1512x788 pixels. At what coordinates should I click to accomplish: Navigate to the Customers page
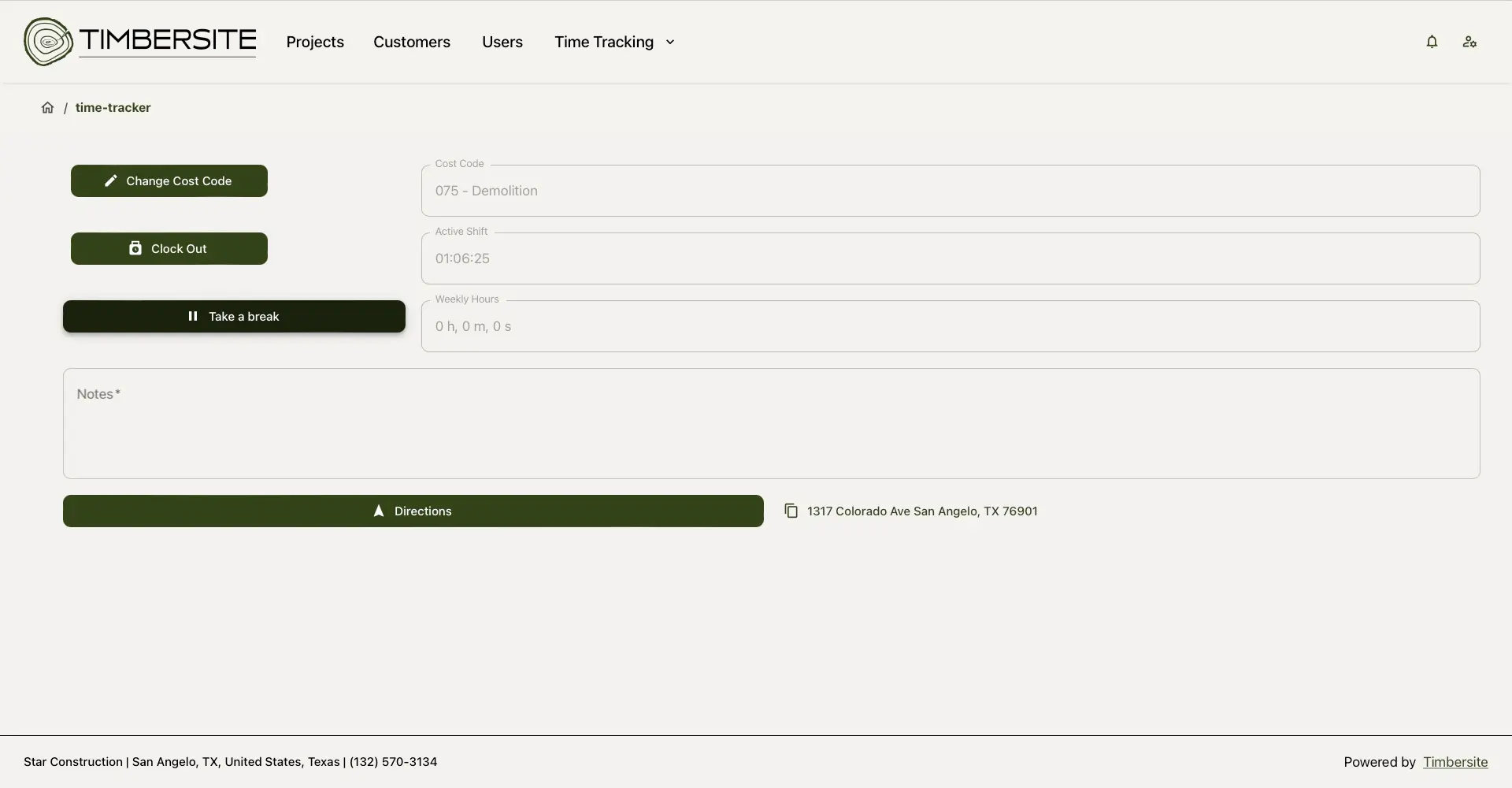coord(412,43)
